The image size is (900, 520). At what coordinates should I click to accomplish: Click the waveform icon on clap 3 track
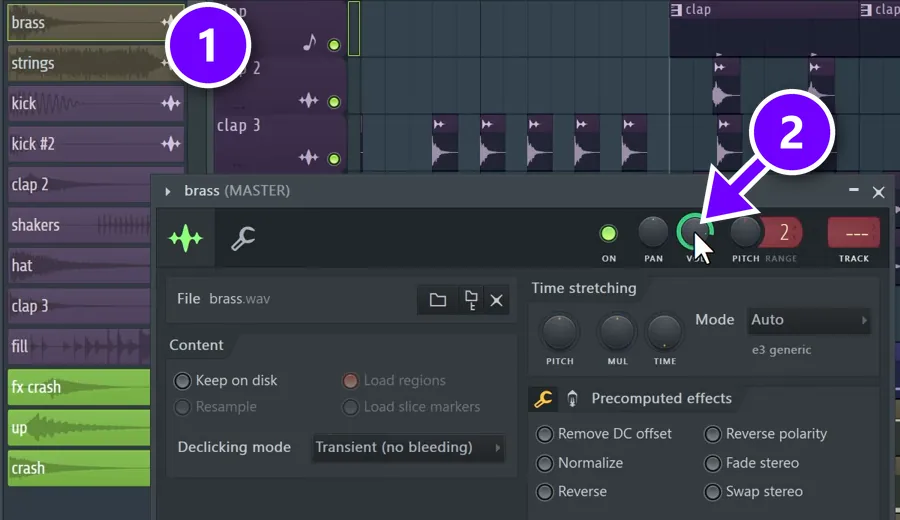pyautogui.click(x=309, y=157)
